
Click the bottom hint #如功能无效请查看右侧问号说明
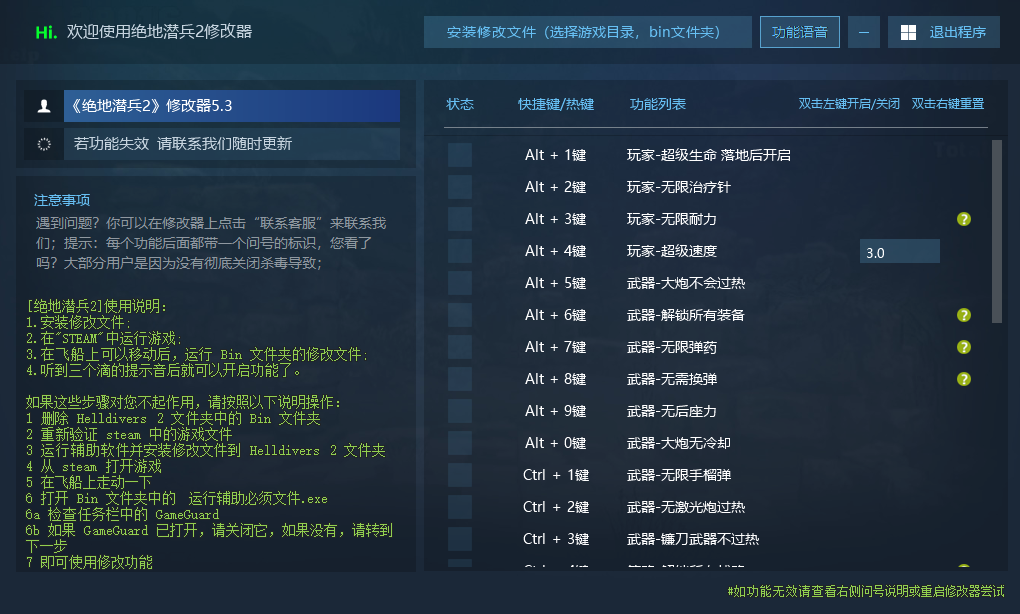[865, 591]
